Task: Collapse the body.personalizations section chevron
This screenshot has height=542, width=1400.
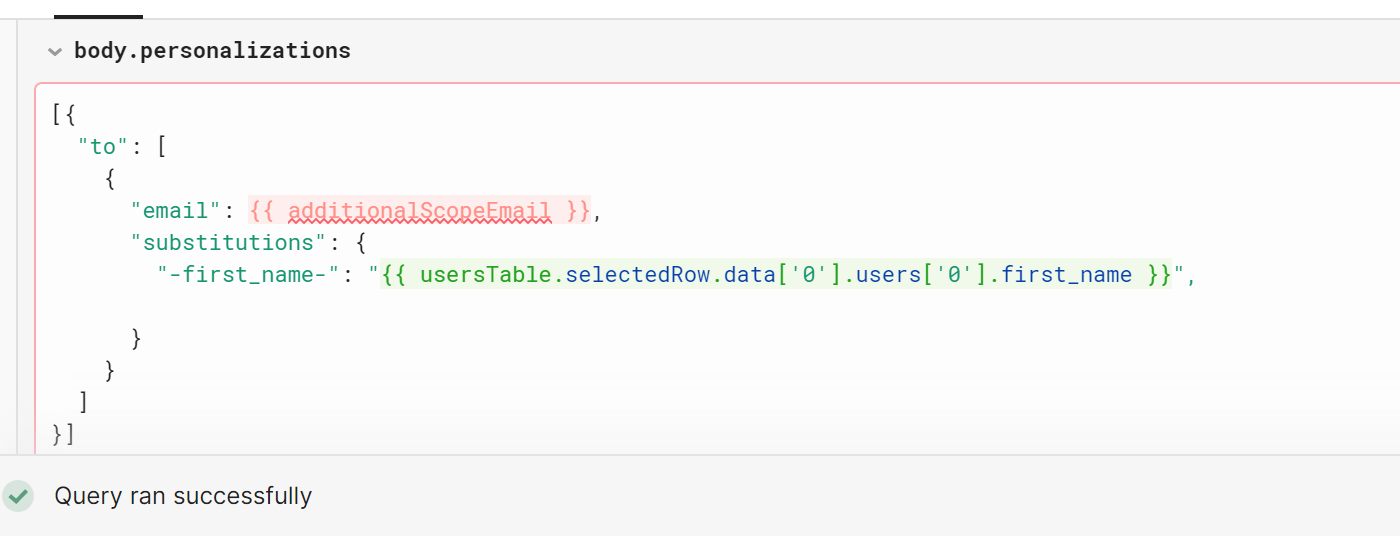Action: tap(55, 51)
